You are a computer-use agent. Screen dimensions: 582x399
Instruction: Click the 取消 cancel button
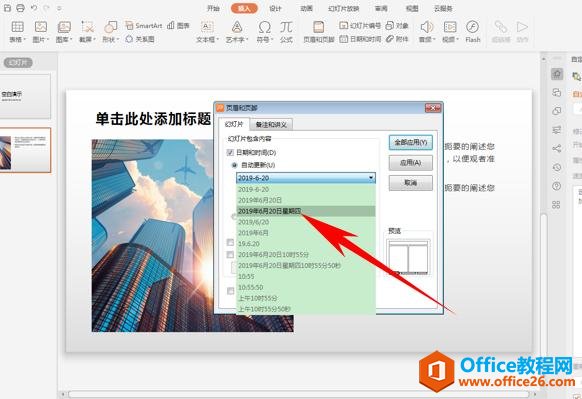tap(411, 183)
